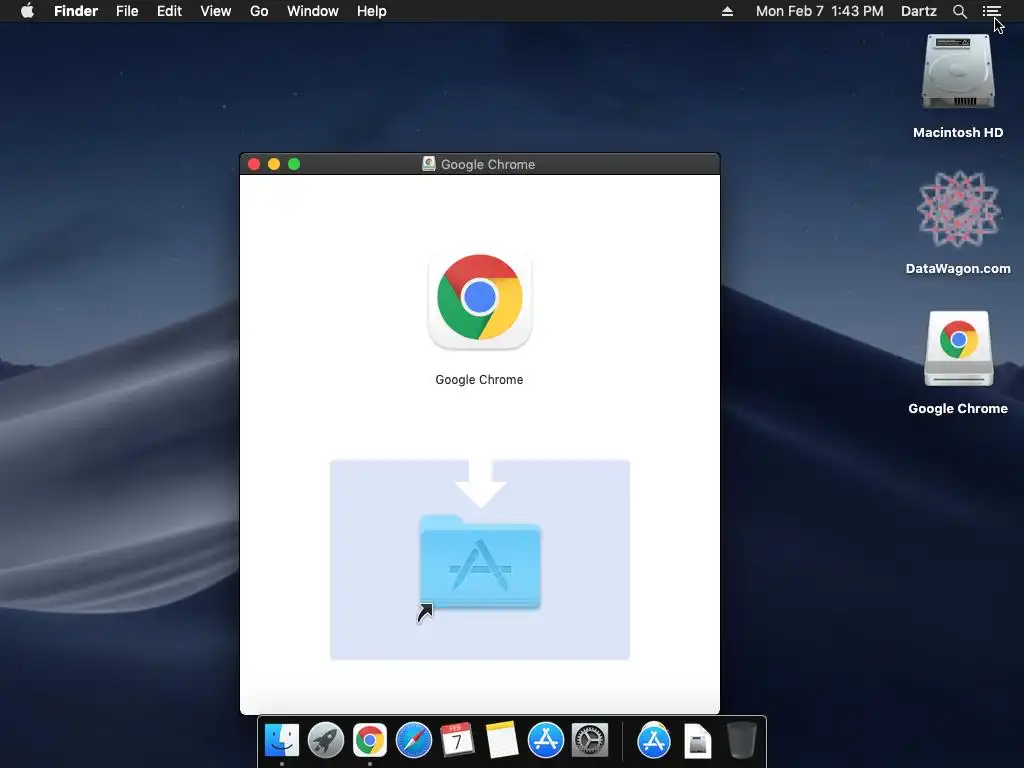The width and height of the screenshot is (1024, 768).
Task: Open the disk image document in Dock
Action: pyautogui.click(x=697, y=741)
